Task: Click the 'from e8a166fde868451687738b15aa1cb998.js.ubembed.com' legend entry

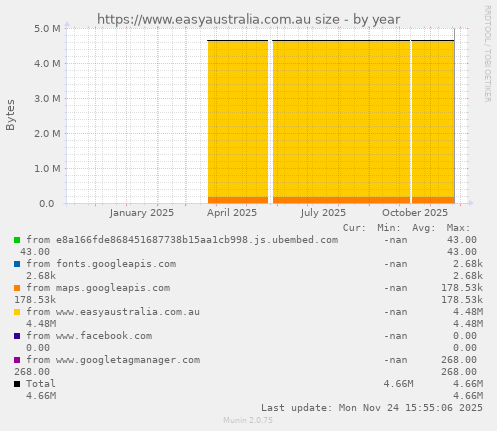Action: point(182,240)
